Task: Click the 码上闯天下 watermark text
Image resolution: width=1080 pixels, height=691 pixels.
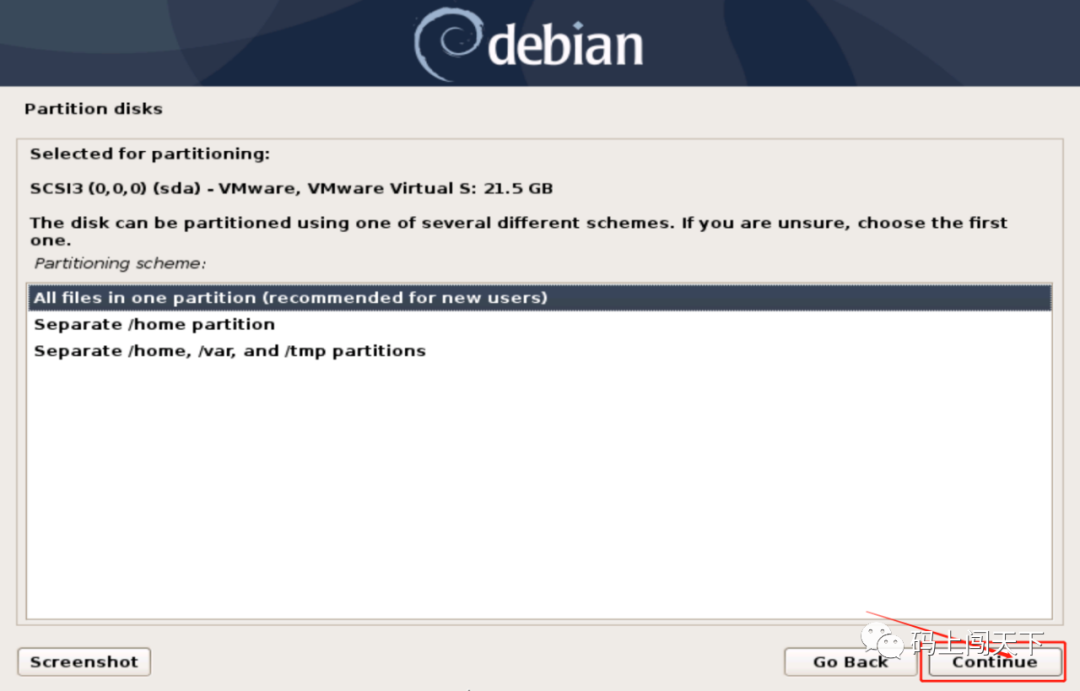Action: click(978, 643)
